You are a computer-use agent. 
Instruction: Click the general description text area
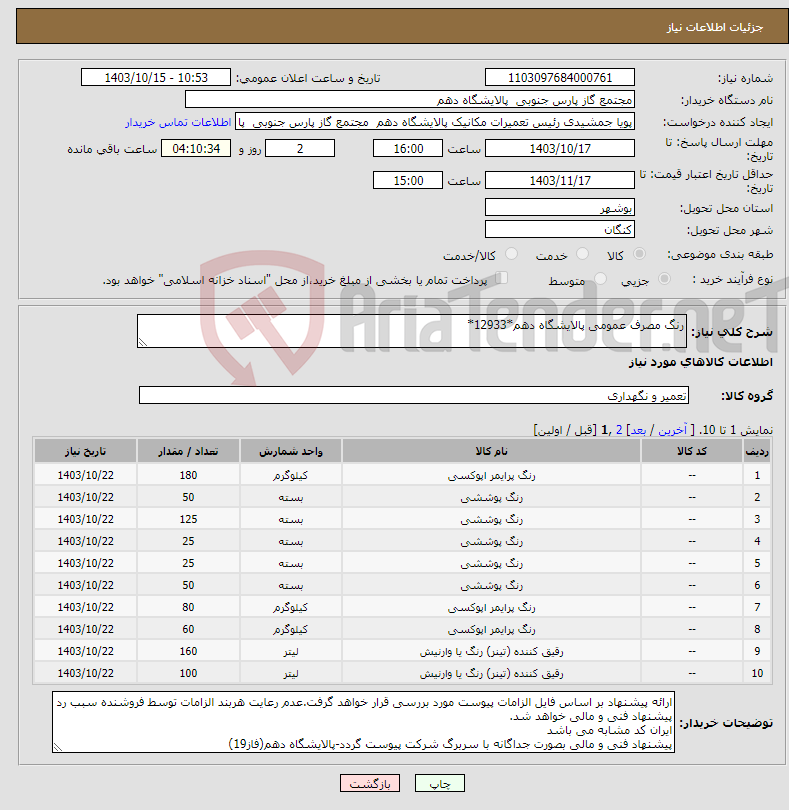point(412,331)
